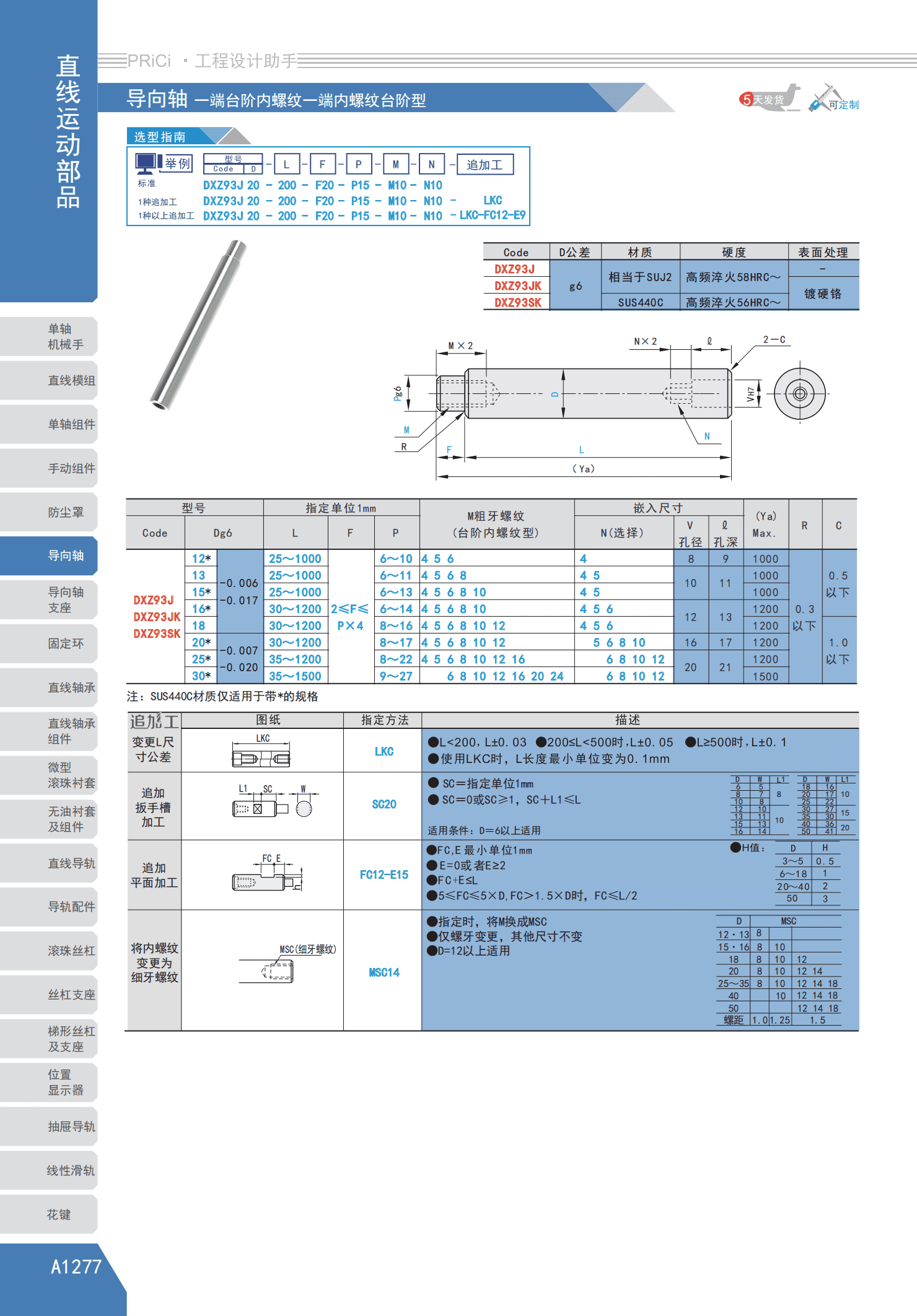Click the SC wrench slot diagram
Screen dimensions: 917x1316
coord(275,801)
